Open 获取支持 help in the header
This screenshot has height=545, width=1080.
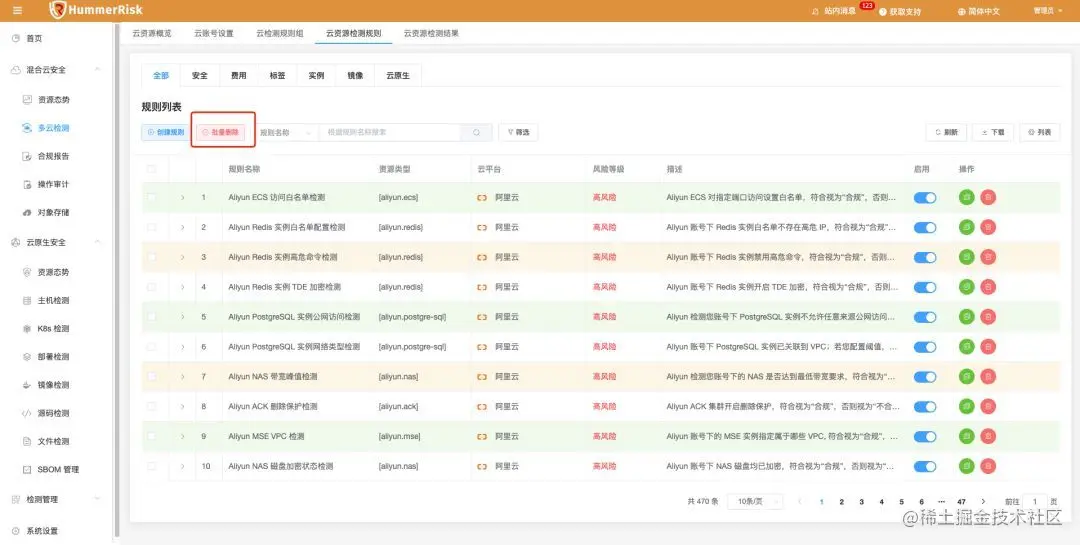900,12
